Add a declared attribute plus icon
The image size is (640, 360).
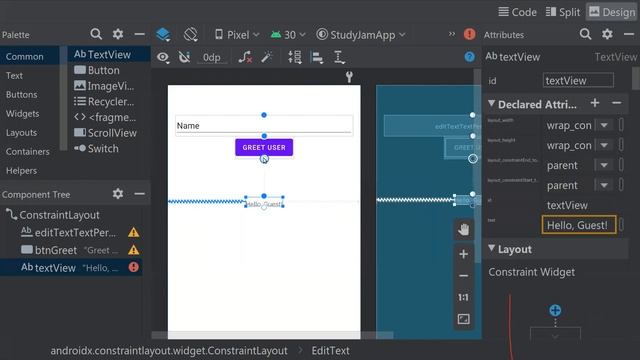click(x=595, y=103)
